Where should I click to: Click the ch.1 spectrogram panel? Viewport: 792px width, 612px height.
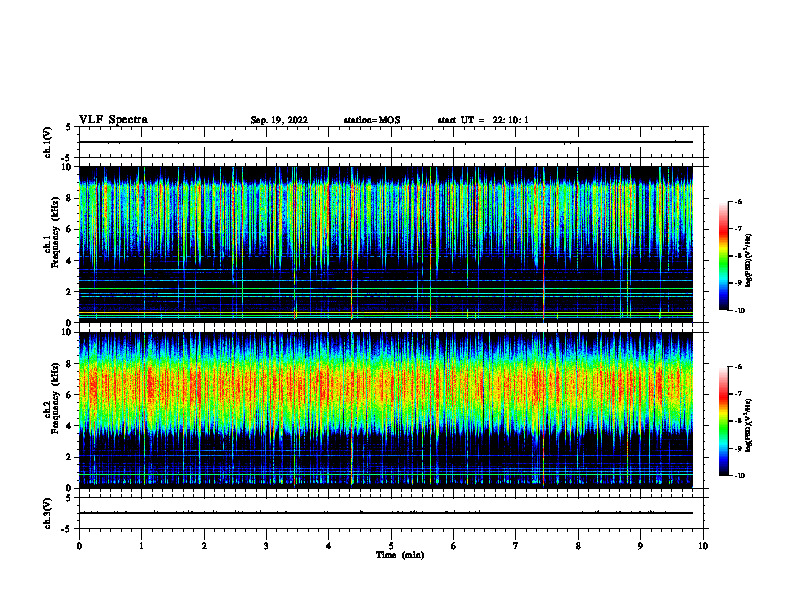tap(386, 244)
